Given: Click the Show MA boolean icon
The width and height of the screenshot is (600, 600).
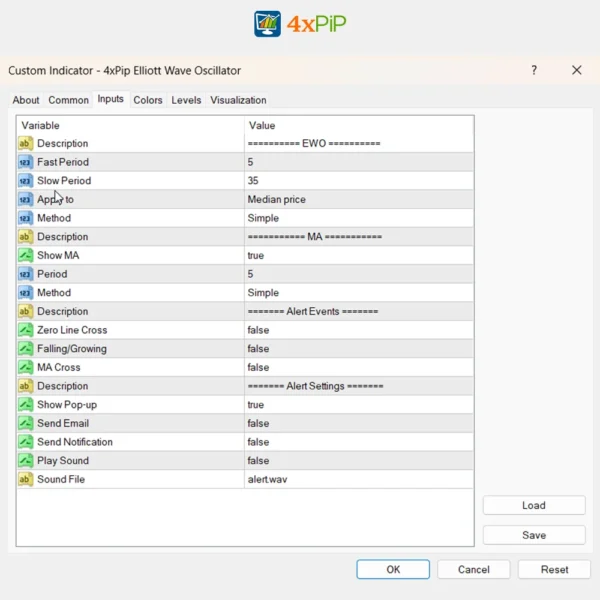Looking at the screenshot, I should pyautogui.click(x=26, y=255).
